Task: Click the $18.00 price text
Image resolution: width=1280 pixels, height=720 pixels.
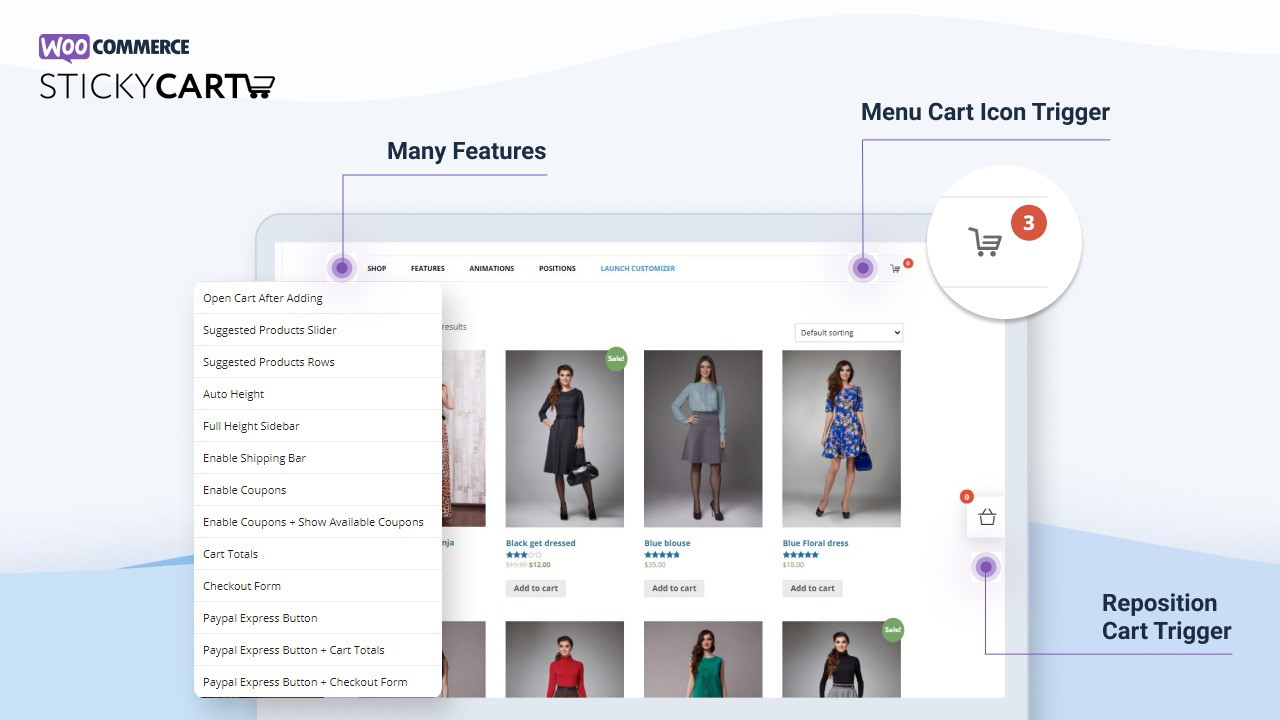Action: click(x=793, y=565)
